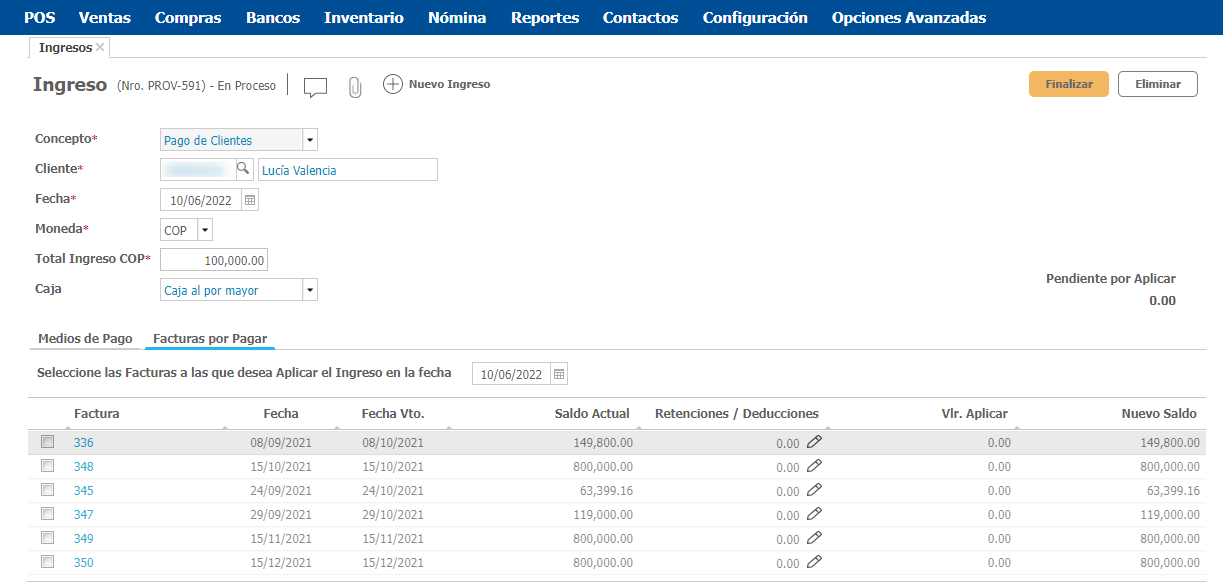Viewport: 1223px width, 586px height.
Task: Click the Total Ingreso COP field
Action: [214, 260]
